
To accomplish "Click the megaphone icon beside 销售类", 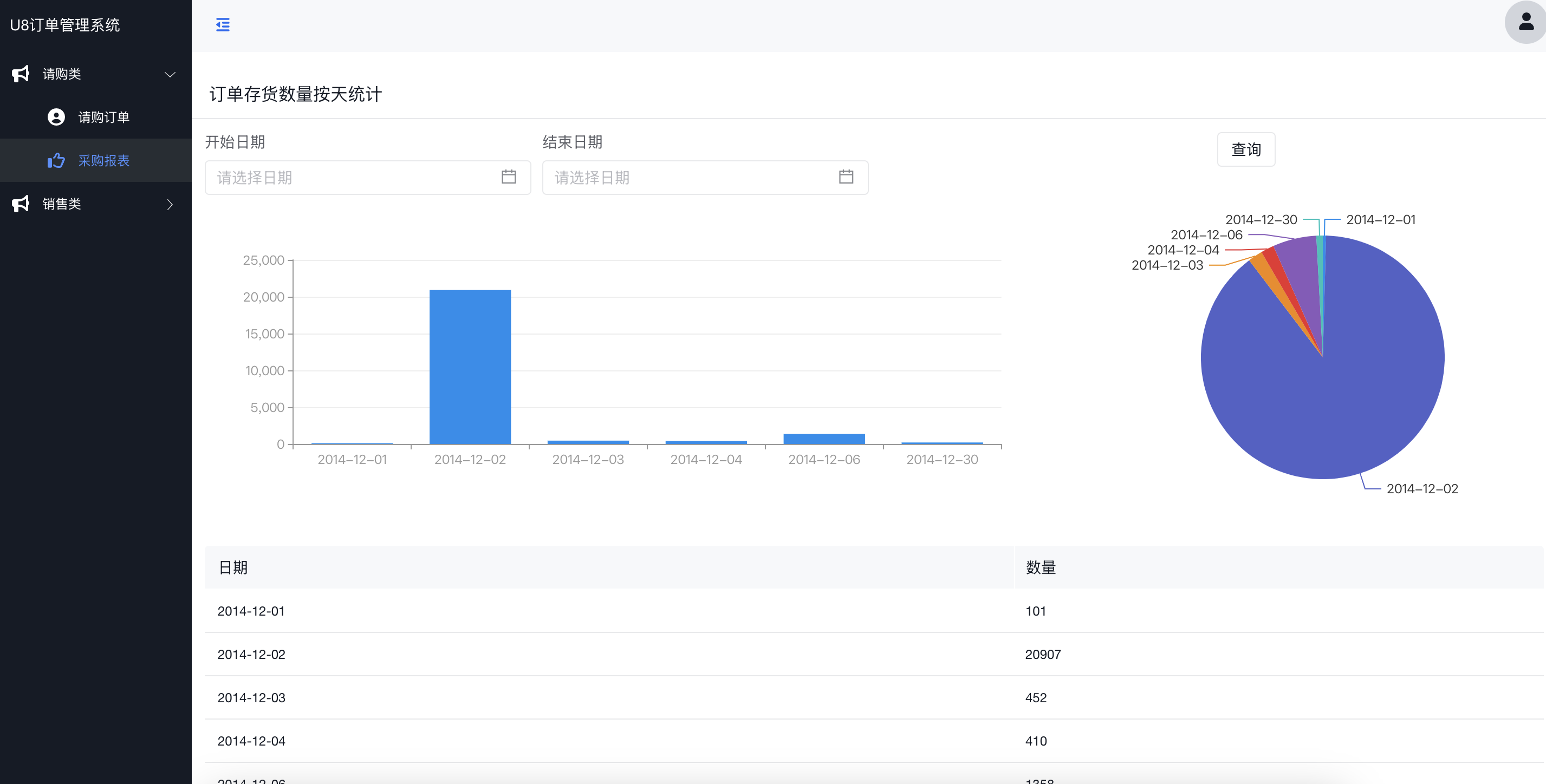I will click(x=21, y=204).
